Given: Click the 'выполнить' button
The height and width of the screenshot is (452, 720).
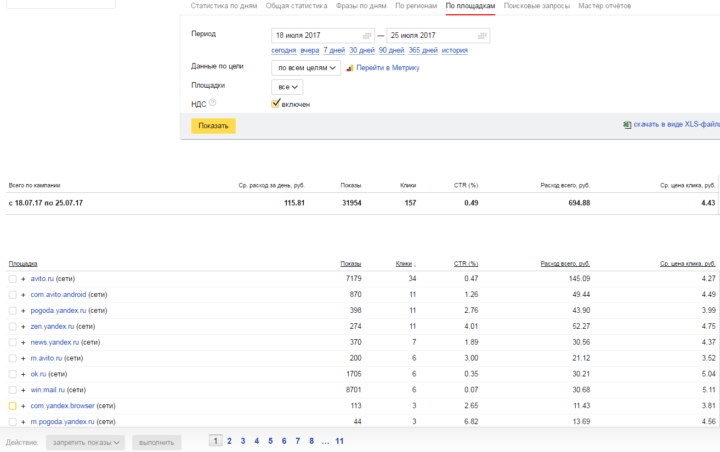Looking at the screenshot, I should tap(157, 442).
